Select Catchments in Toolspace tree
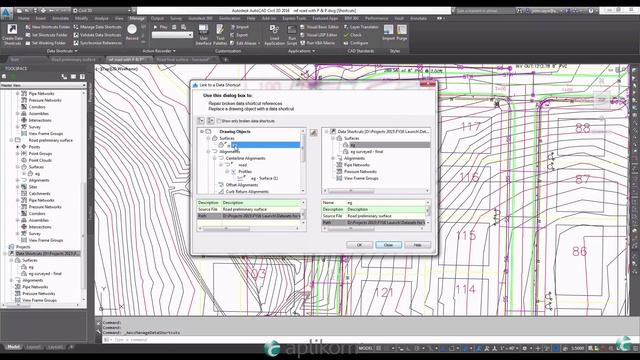 tap(40, 193)
